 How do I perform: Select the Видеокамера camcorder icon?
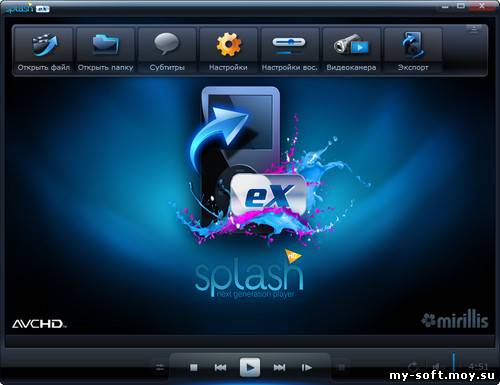[x=351, y=50]
